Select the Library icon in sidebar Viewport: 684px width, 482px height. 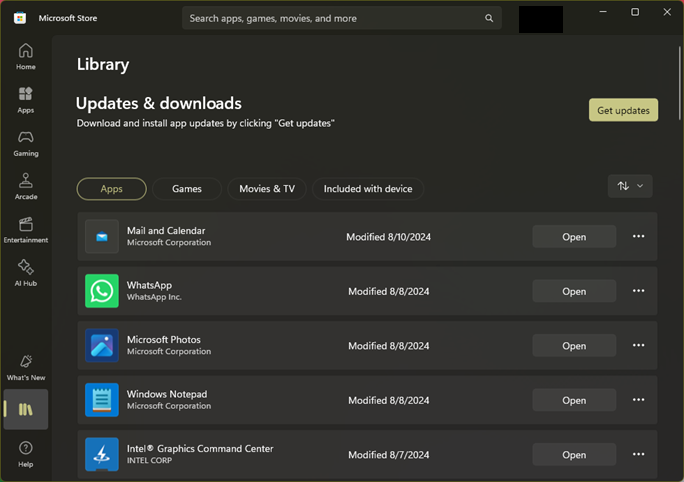coord(26,409)
